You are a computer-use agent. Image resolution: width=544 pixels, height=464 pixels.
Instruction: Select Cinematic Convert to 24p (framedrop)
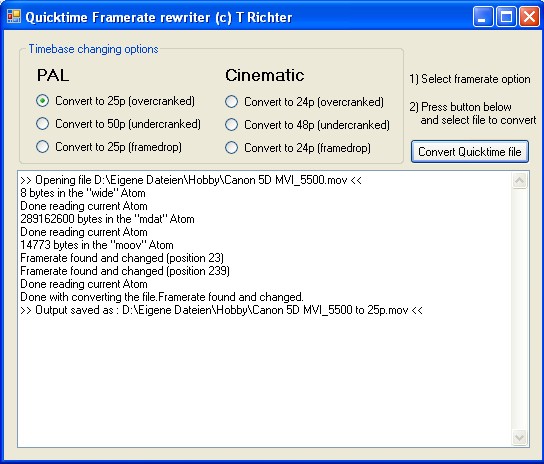[298, 148]
